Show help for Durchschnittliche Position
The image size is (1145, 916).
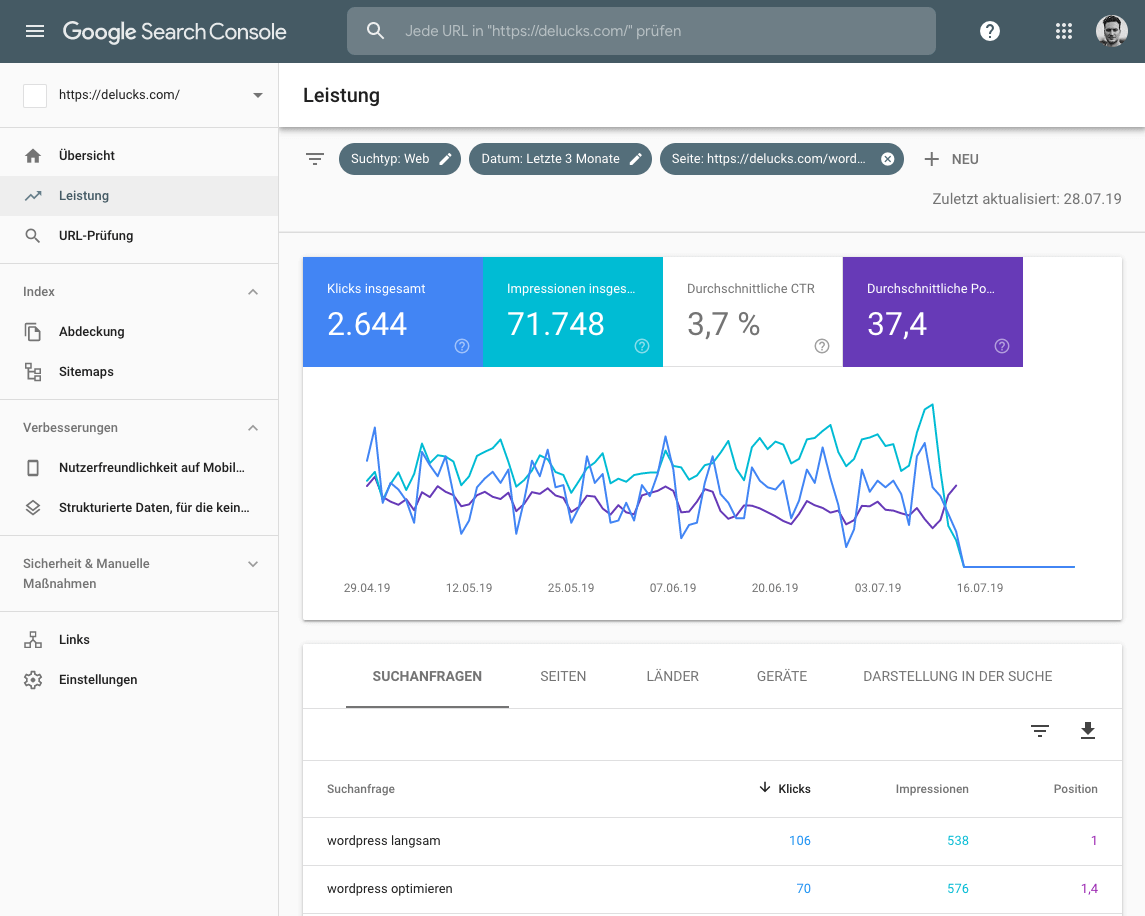(1002, 346)
